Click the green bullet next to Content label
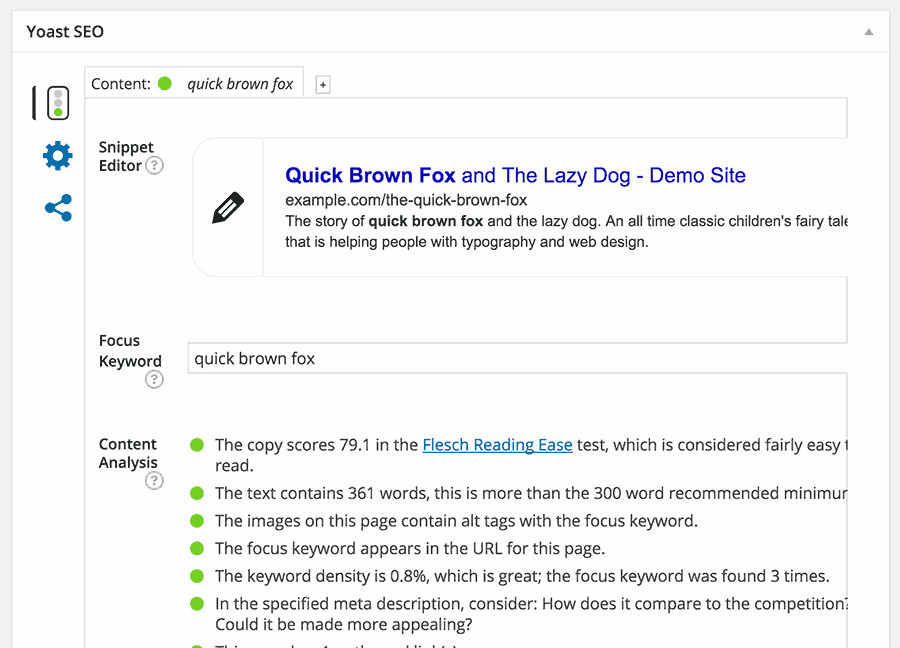 pos(164,83)
